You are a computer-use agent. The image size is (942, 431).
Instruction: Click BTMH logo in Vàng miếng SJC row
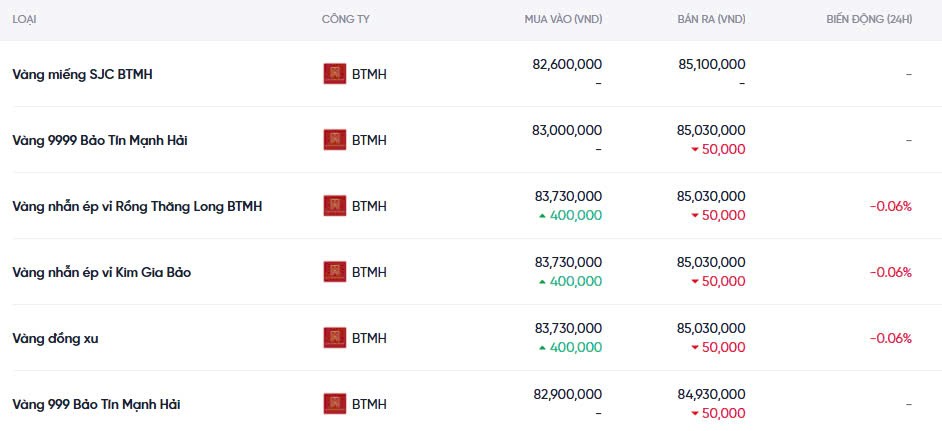pyautogui.click(x=335, y=74)
